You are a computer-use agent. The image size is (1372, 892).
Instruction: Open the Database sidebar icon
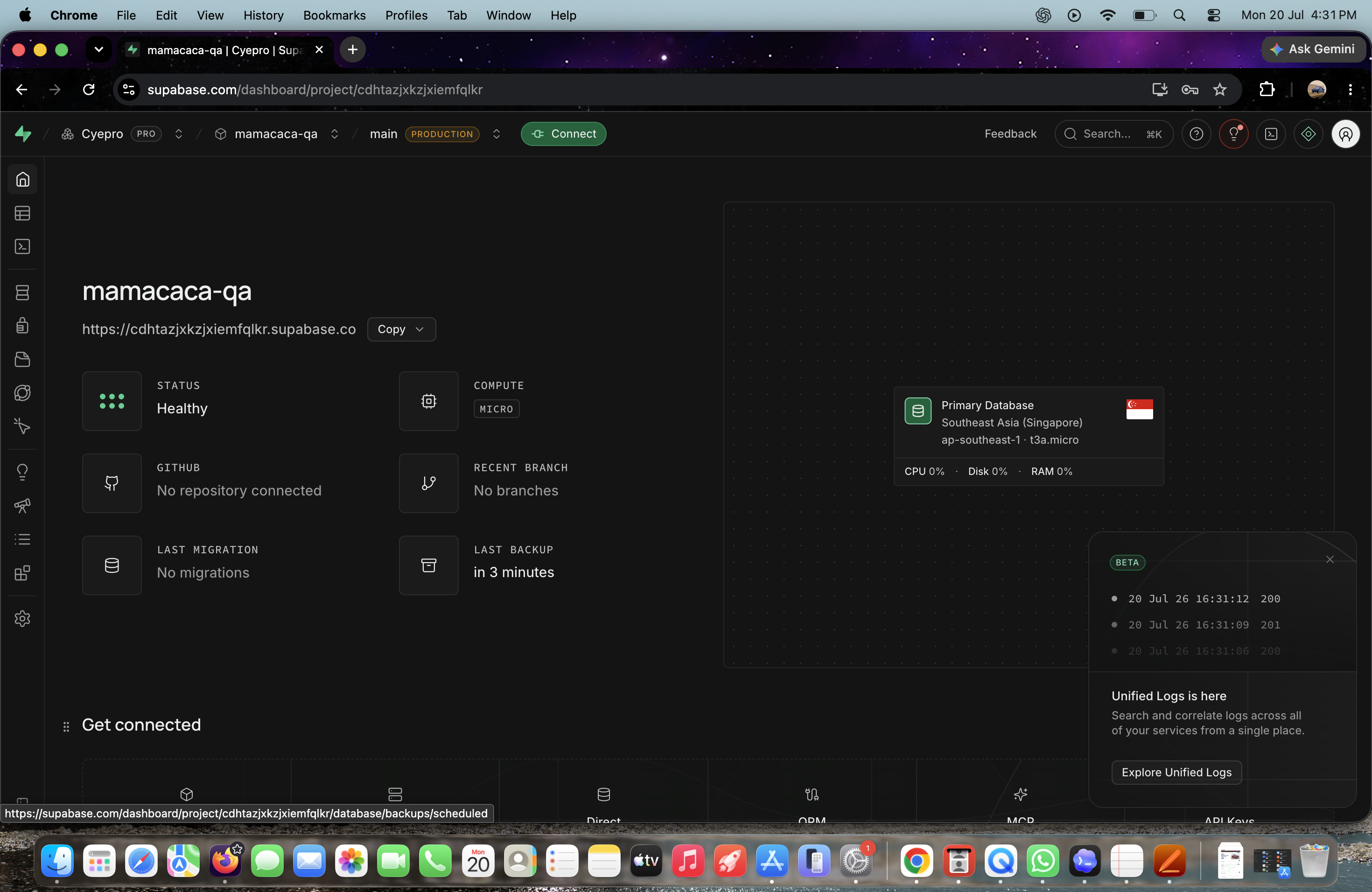[x=22, y=293]
